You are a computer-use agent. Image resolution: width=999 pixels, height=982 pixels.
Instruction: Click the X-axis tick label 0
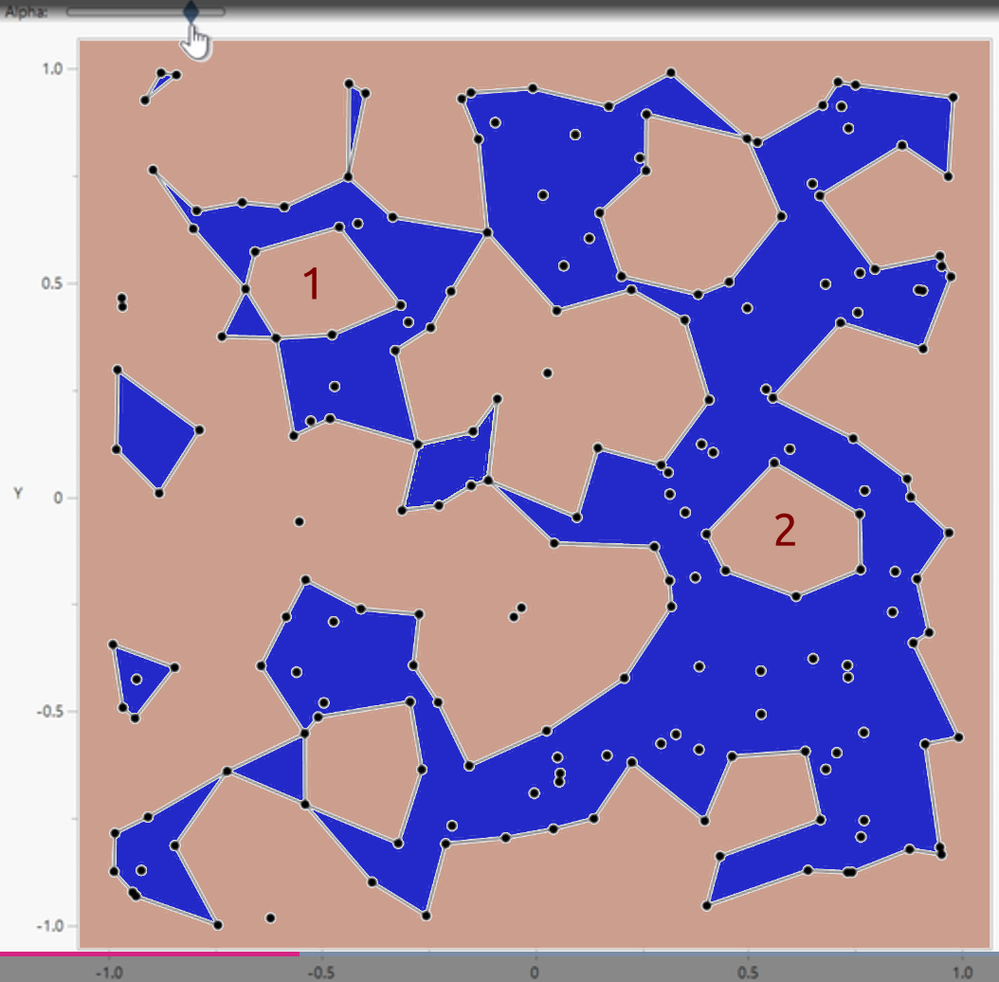(535, 973)
